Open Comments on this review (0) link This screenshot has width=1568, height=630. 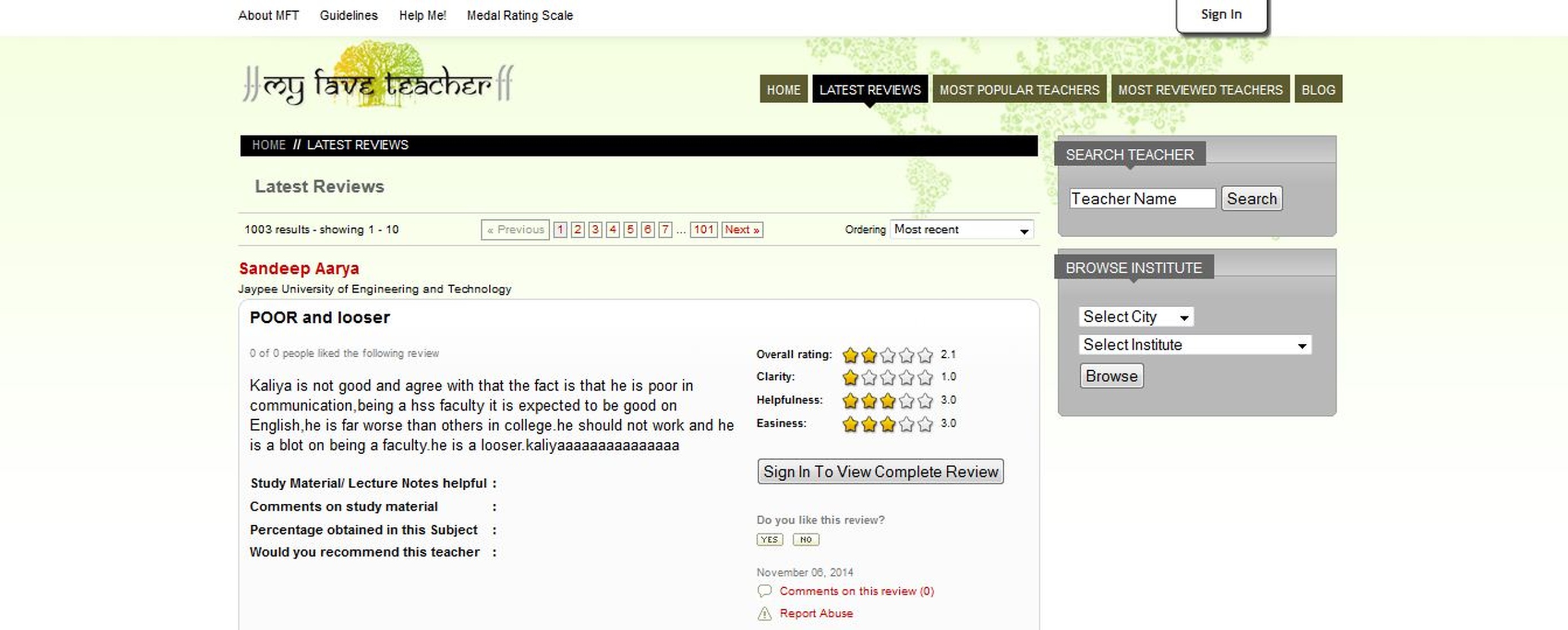(x=856, y=591)
